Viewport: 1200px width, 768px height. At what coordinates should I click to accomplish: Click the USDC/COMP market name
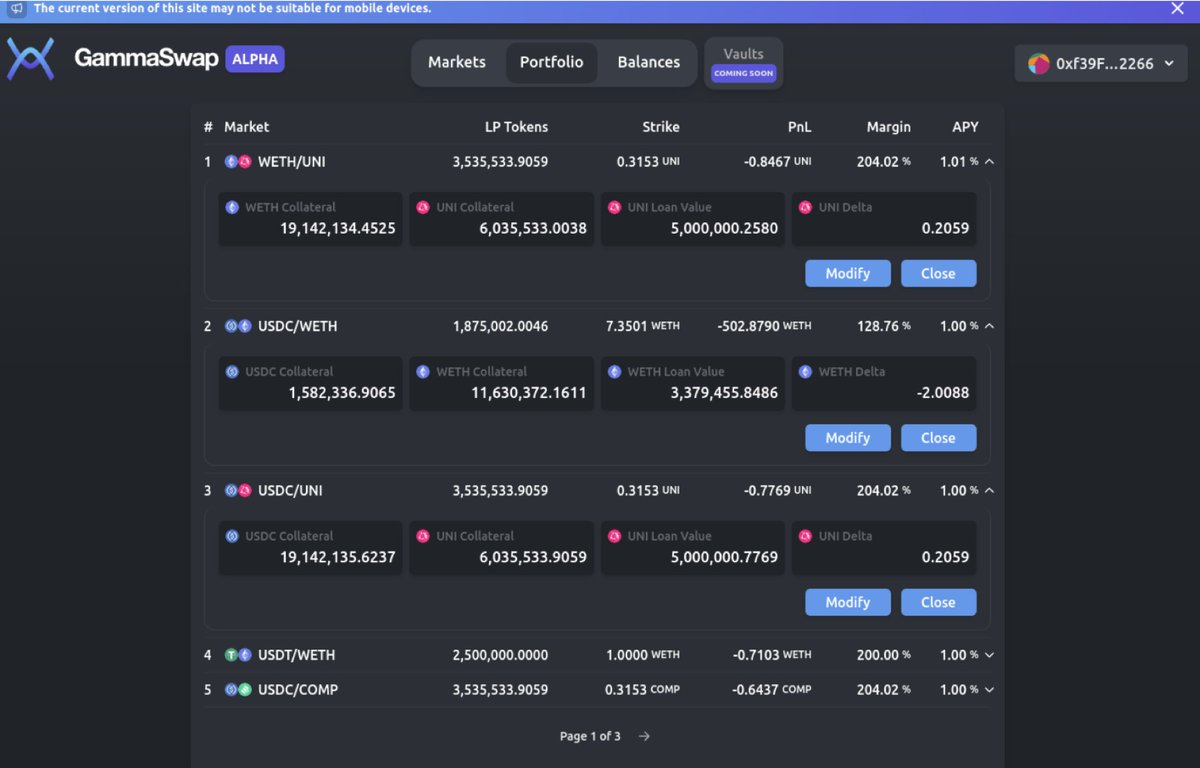(298, 690)
